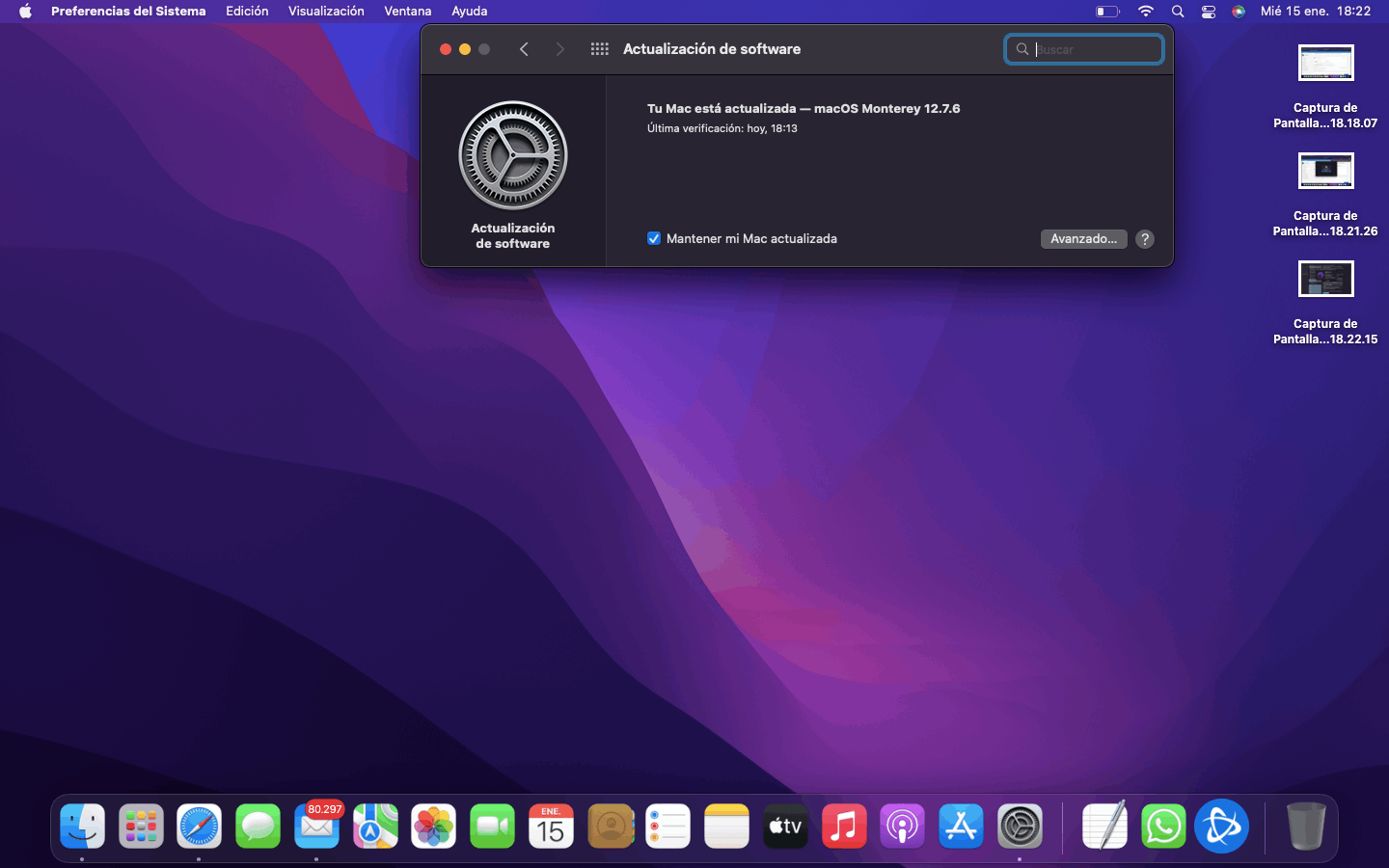
Task: Open TextEdit from the Dock
Action: 1104,827
